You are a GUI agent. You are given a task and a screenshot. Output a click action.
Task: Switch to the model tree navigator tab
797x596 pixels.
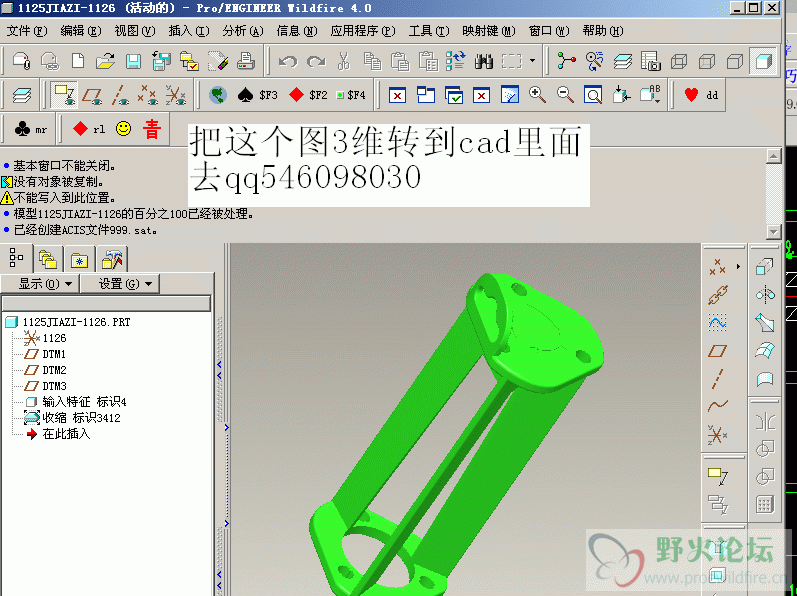[x=16, y=258]
